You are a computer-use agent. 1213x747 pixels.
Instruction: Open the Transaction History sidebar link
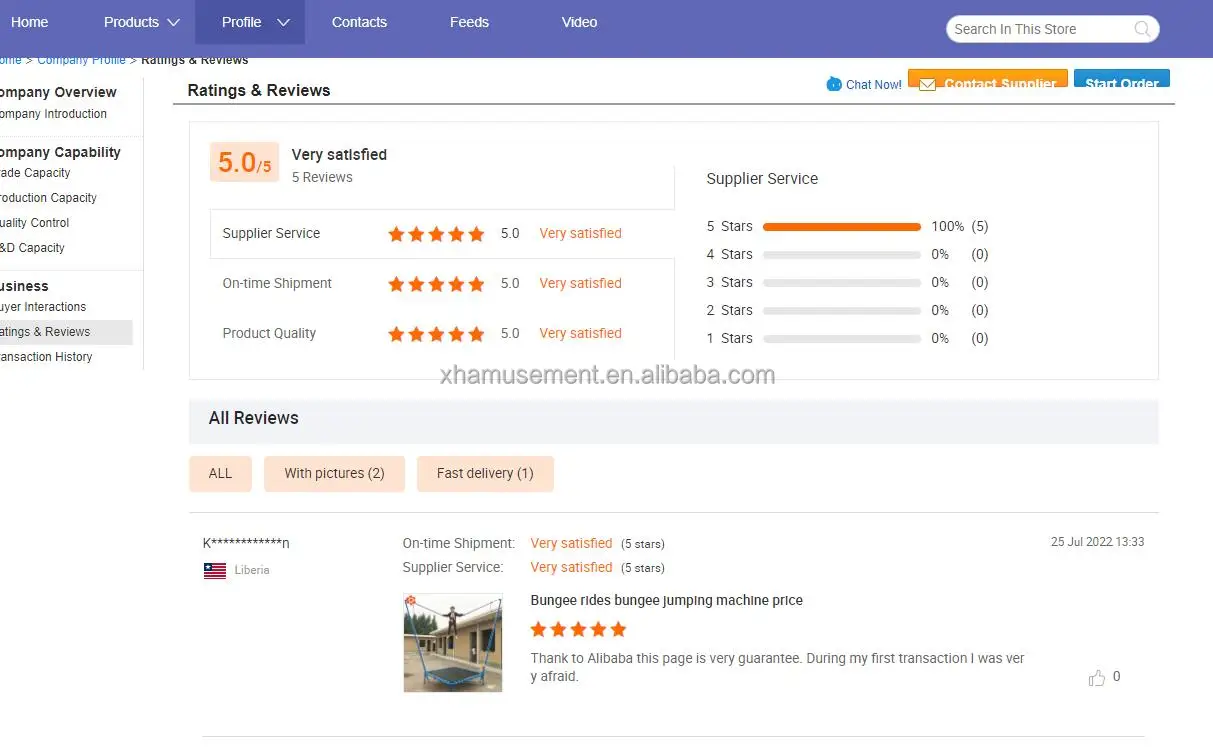pyautogui.click(x=46, y=357)
